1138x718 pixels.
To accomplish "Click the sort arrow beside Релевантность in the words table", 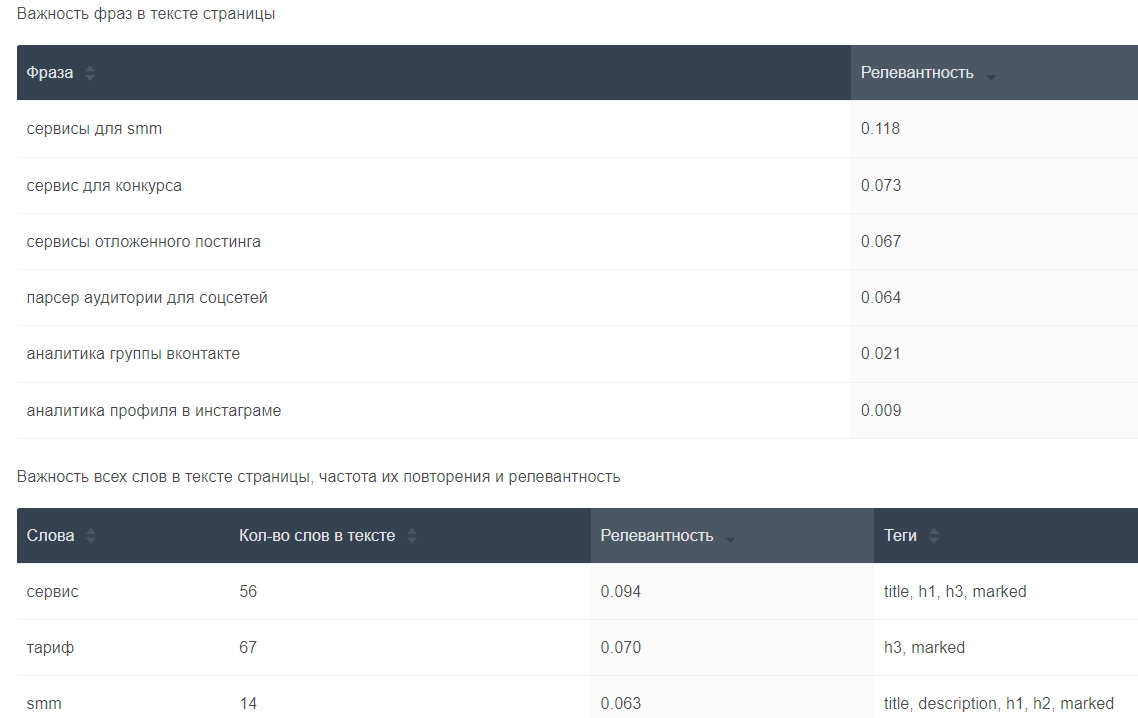I will tap(730, 539).
